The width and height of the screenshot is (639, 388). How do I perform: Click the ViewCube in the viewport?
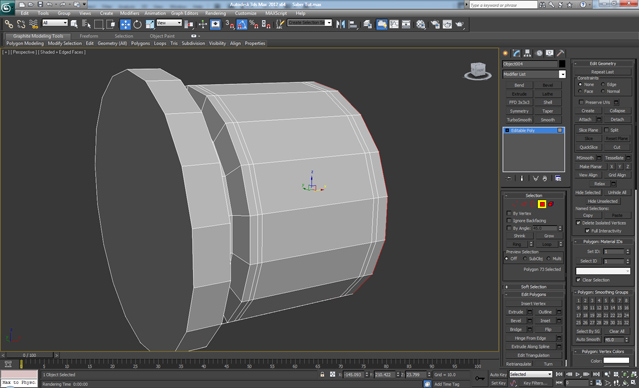pyautogui.click(x=478, y=71)
